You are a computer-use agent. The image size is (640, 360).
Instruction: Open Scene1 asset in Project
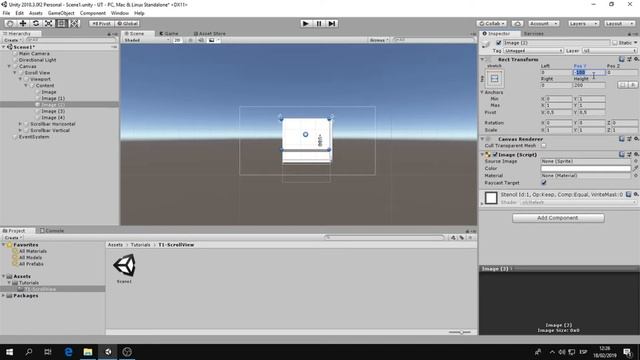point(124,268)
